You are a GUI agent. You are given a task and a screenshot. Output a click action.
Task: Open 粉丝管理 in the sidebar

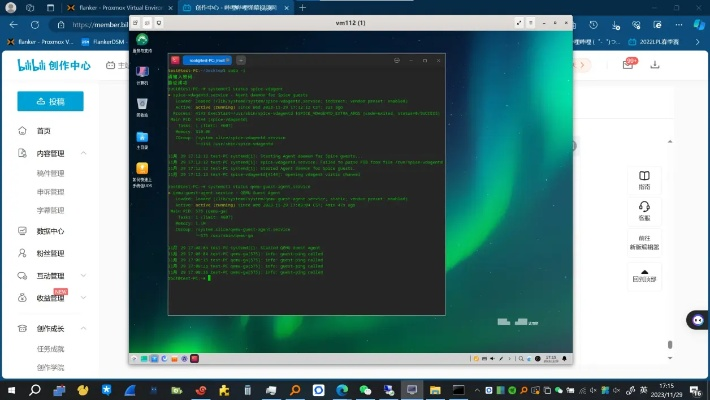click(50, 254)
